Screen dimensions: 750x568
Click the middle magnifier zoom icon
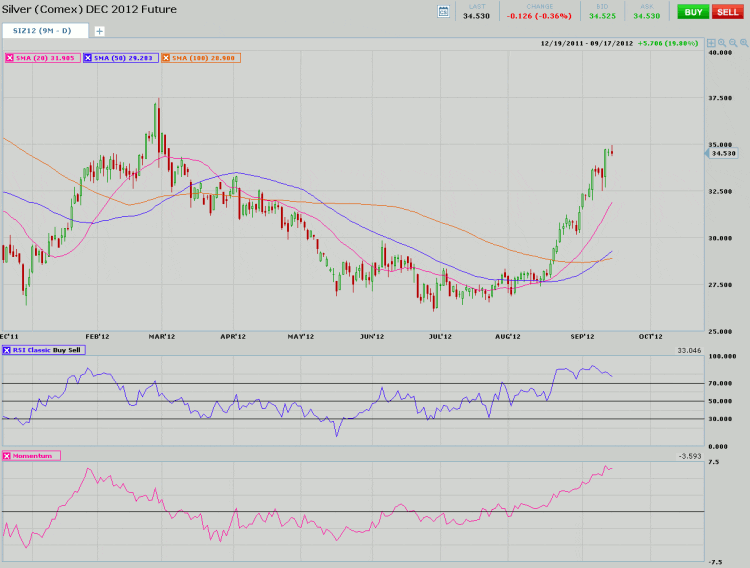731,44
